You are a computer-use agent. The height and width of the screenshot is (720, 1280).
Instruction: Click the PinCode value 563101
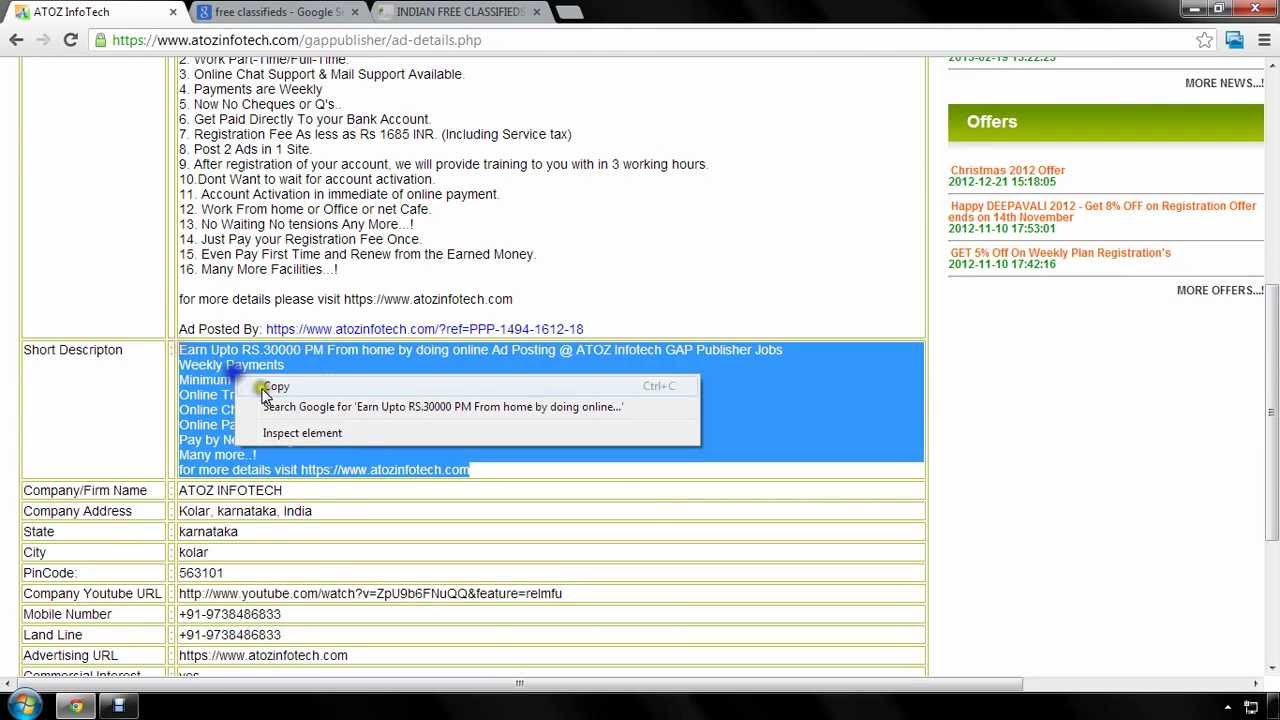click(x=201, y=573)
